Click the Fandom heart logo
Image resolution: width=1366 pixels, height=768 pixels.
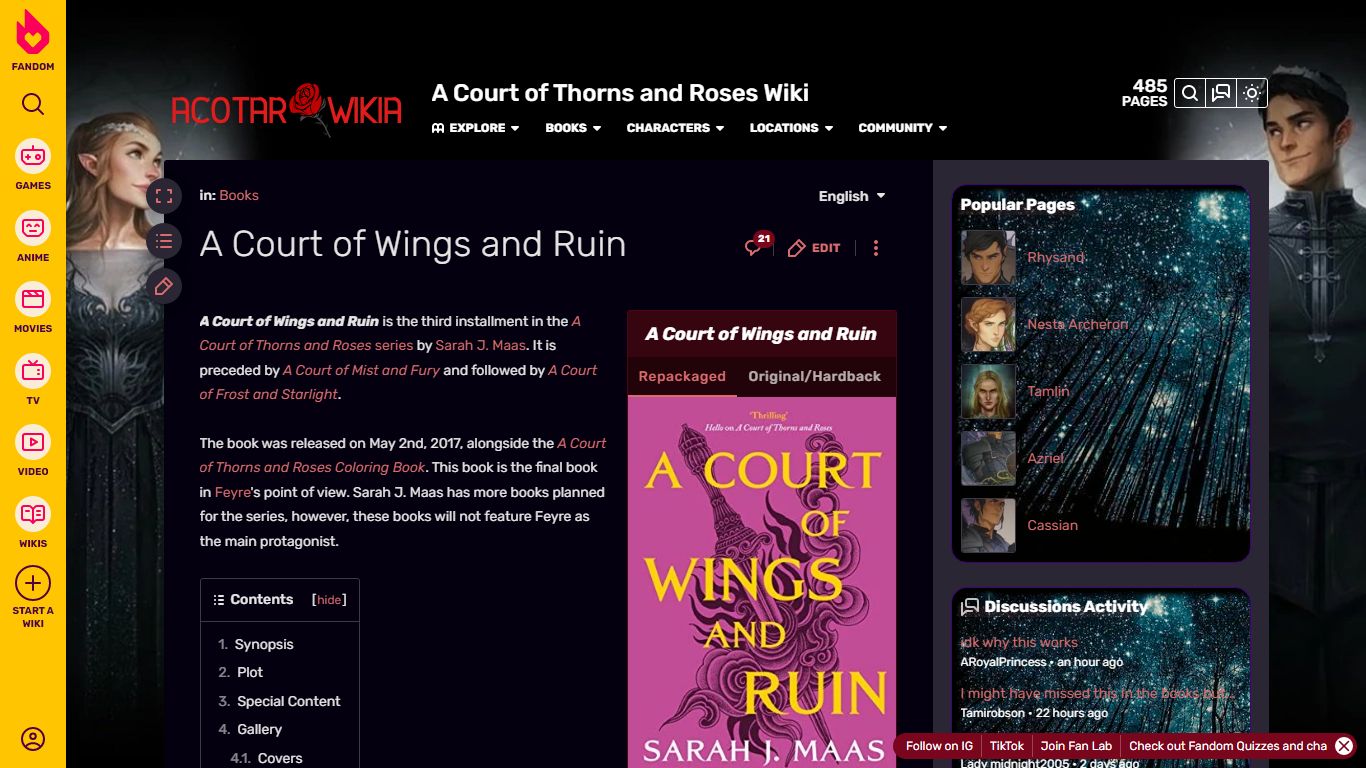tap(33, 32)
